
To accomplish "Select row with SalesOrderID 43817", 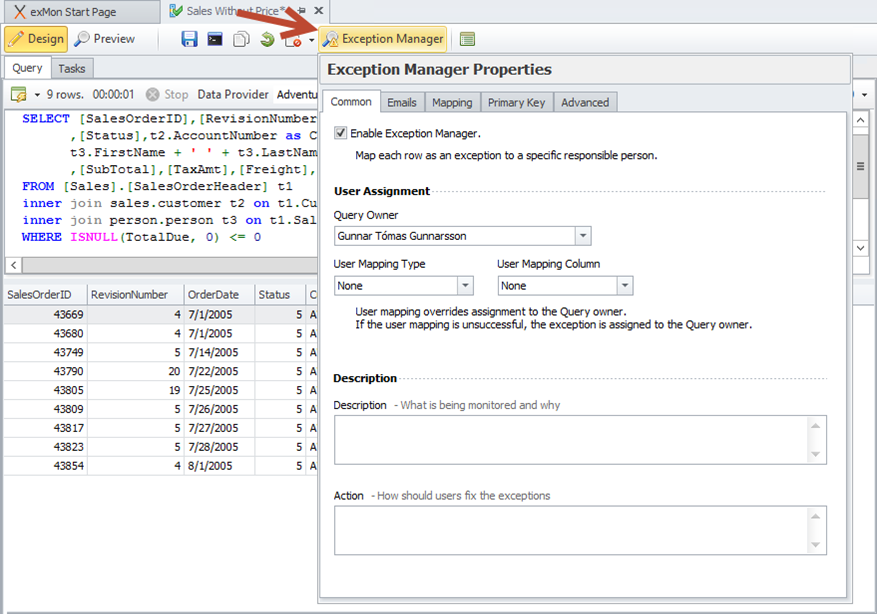I will point(161,428).
